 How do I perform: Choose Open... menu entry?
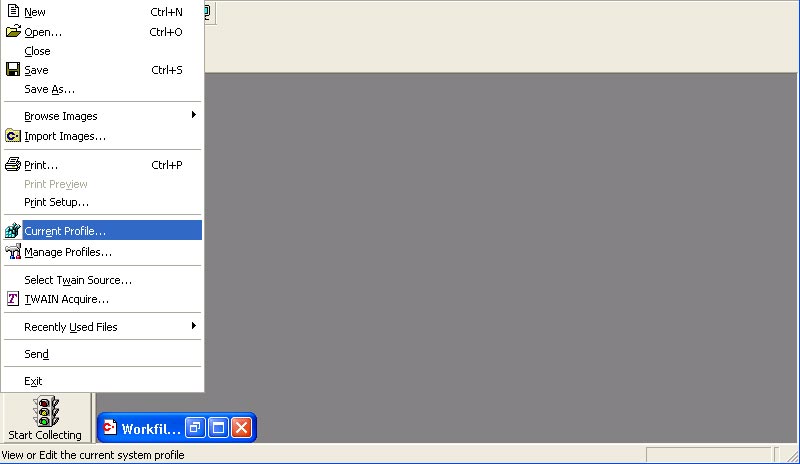point(102,32)
